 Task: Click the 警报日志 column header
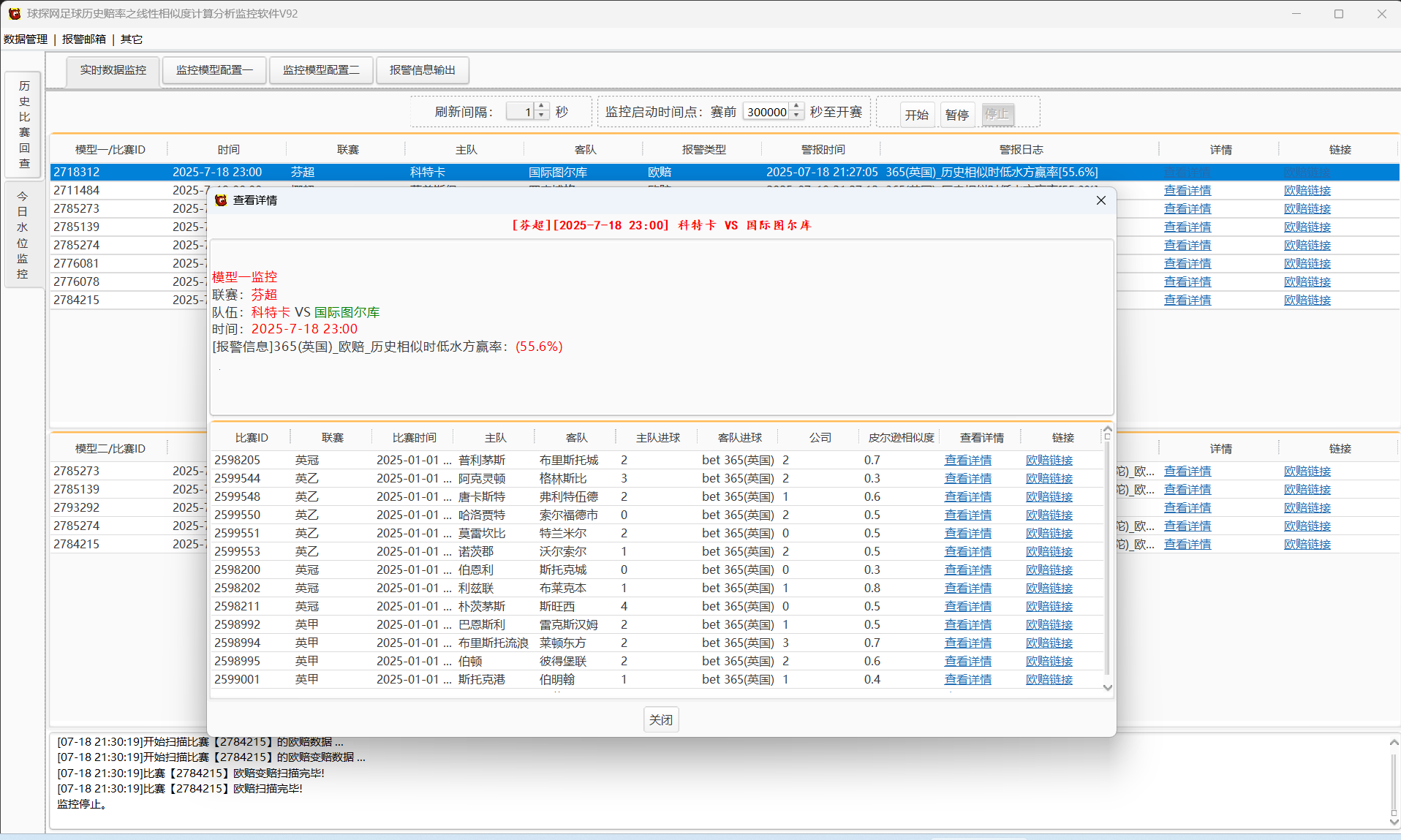coord(1021,150)
